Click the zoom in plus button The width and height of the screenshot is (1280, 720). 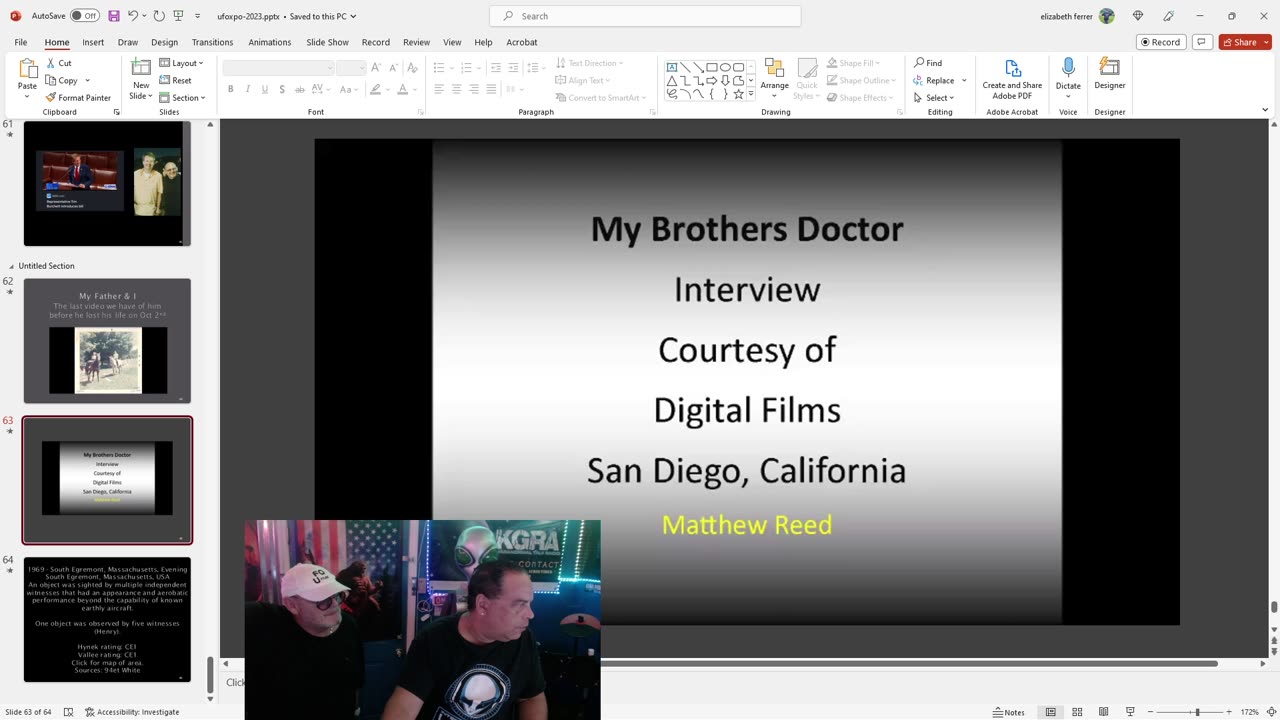(1229, 712)
